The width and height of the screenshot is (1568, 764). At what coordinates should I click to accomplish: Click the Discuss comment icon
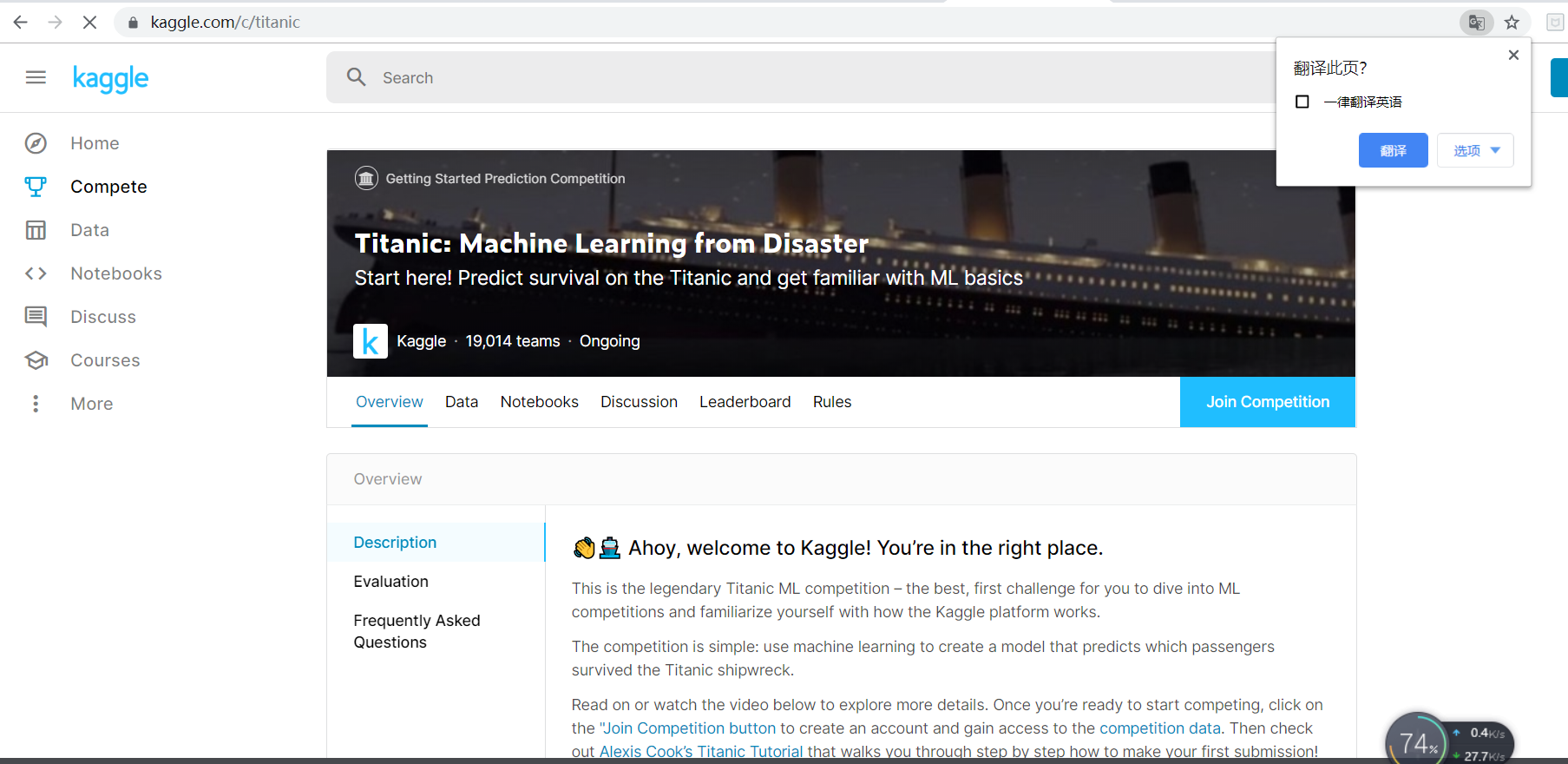36,317
